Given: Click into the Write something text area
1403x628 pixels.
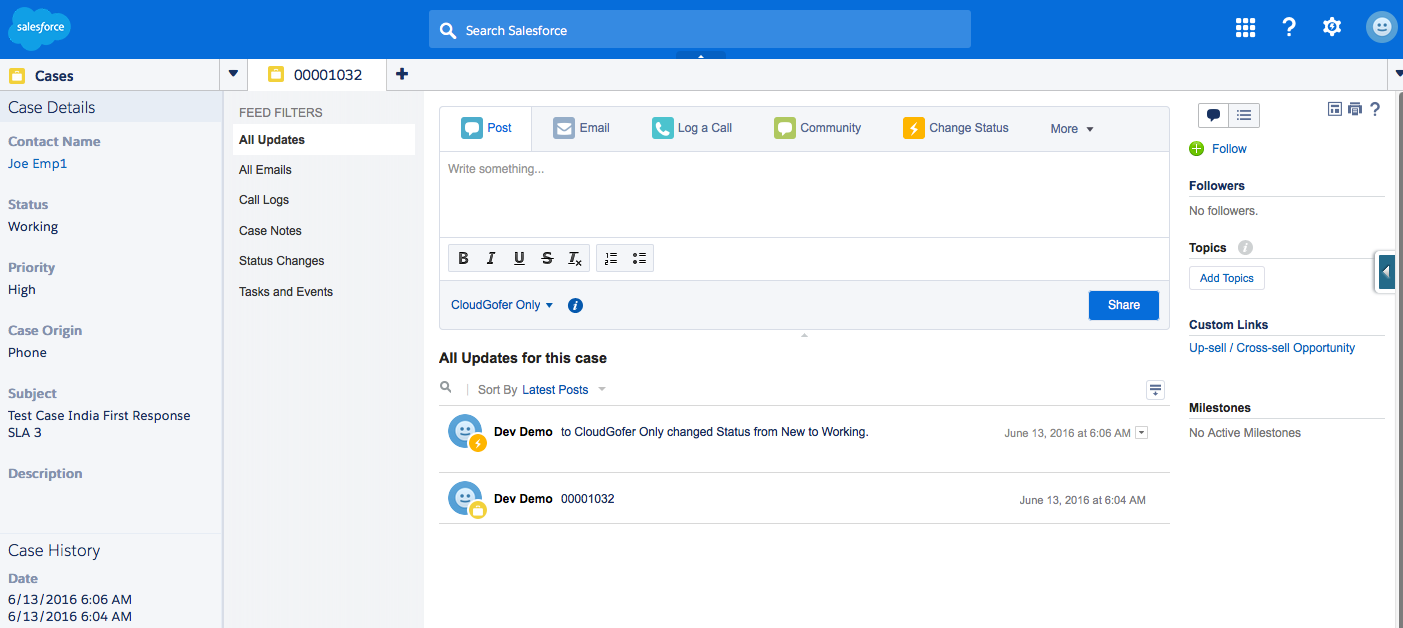Looking at the screenshot, I should [x=804, y=194].
